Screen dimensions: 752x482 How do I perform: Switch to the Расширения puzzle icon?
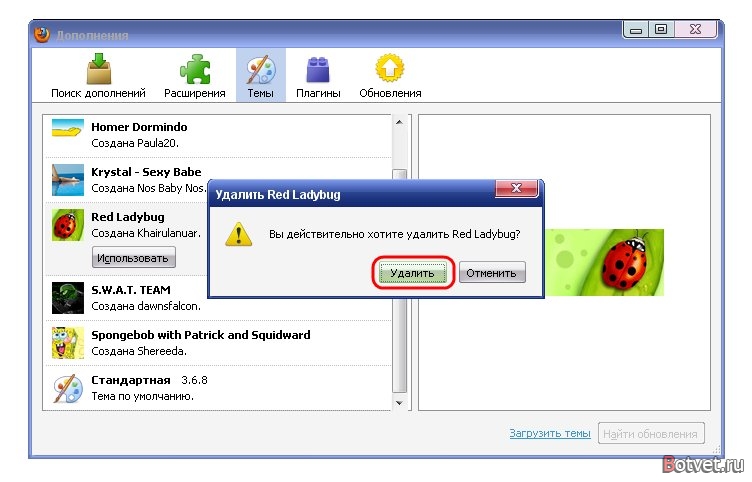pos(195,69)
